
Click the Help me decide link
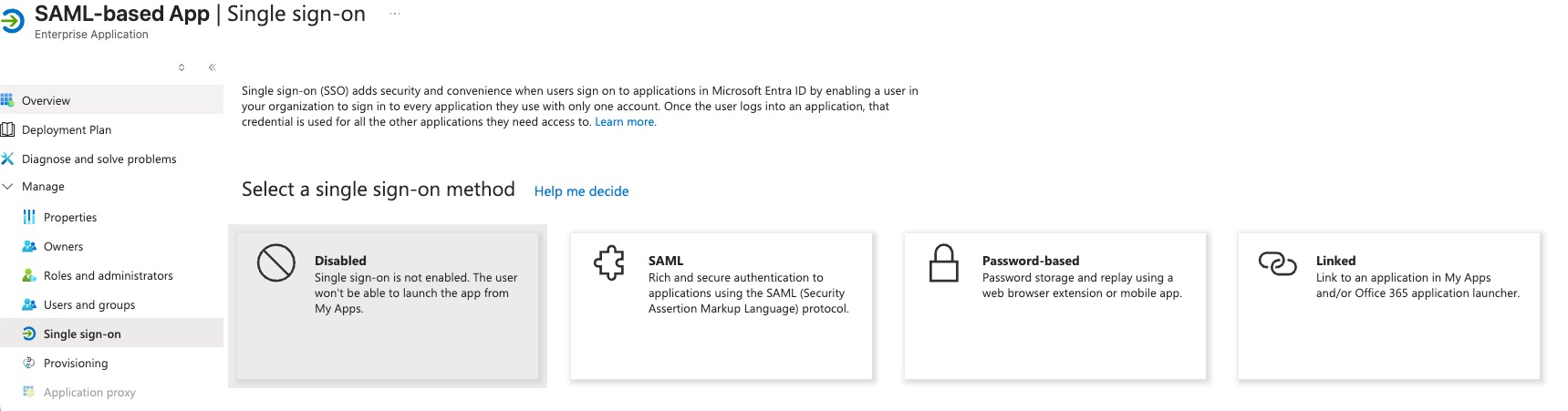[581, 191]
